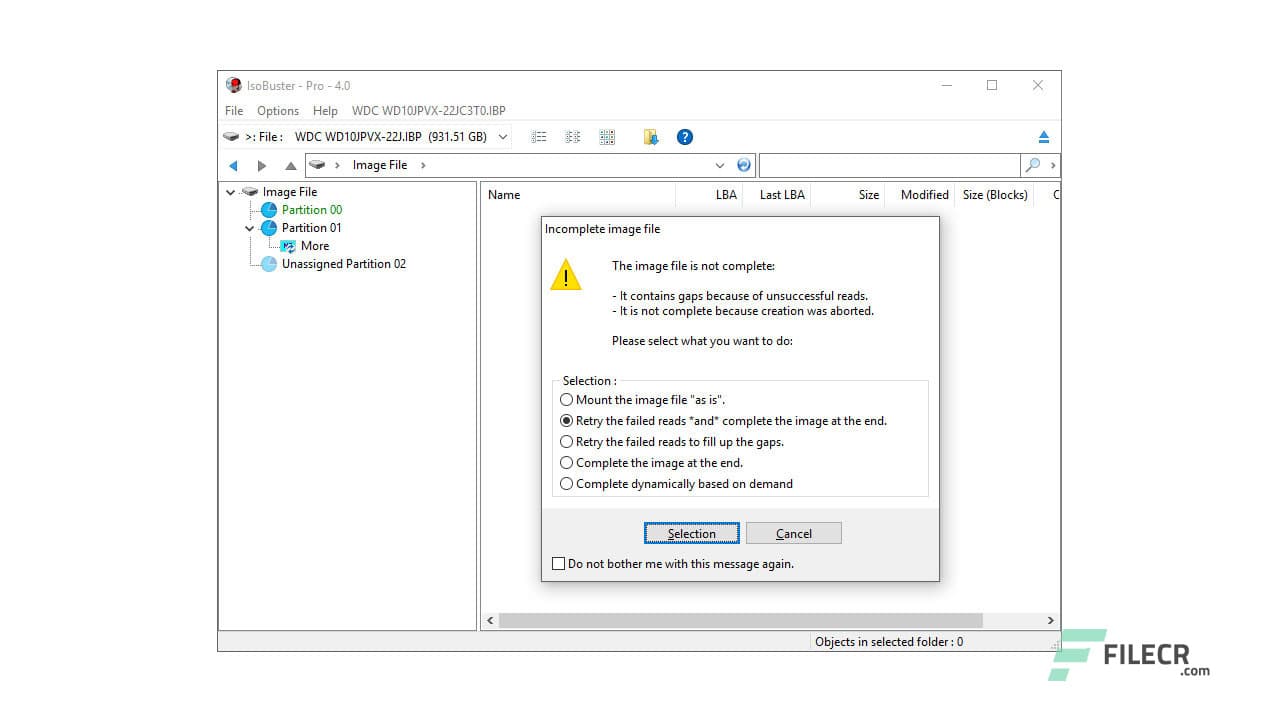Viewport: 1280px width, 720px height.
Task: Switch to the grid icons view on toolbar
Action: pos(607,137)
